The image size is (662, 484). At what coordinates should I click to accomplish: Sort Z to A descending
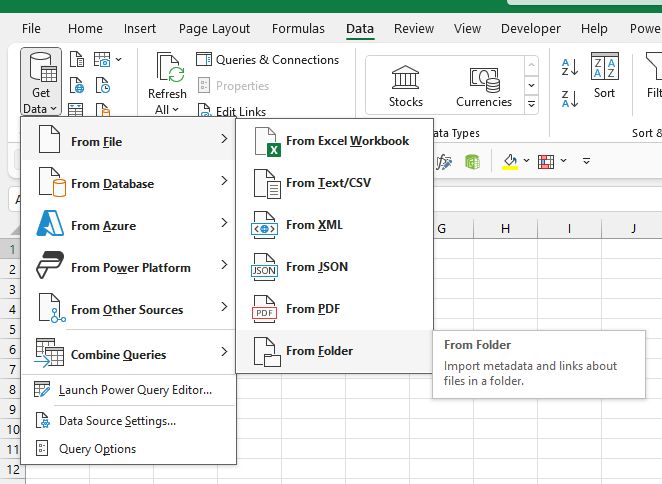point(570,99)
